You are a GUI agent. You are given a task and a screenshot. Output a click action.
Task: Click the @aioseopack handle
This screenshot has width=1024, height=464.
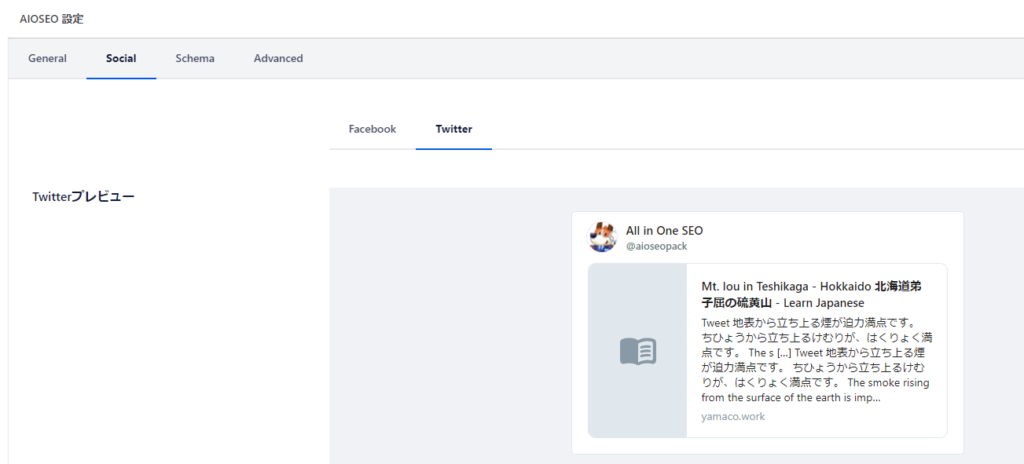pyautogui.click(x=656, y=246)
